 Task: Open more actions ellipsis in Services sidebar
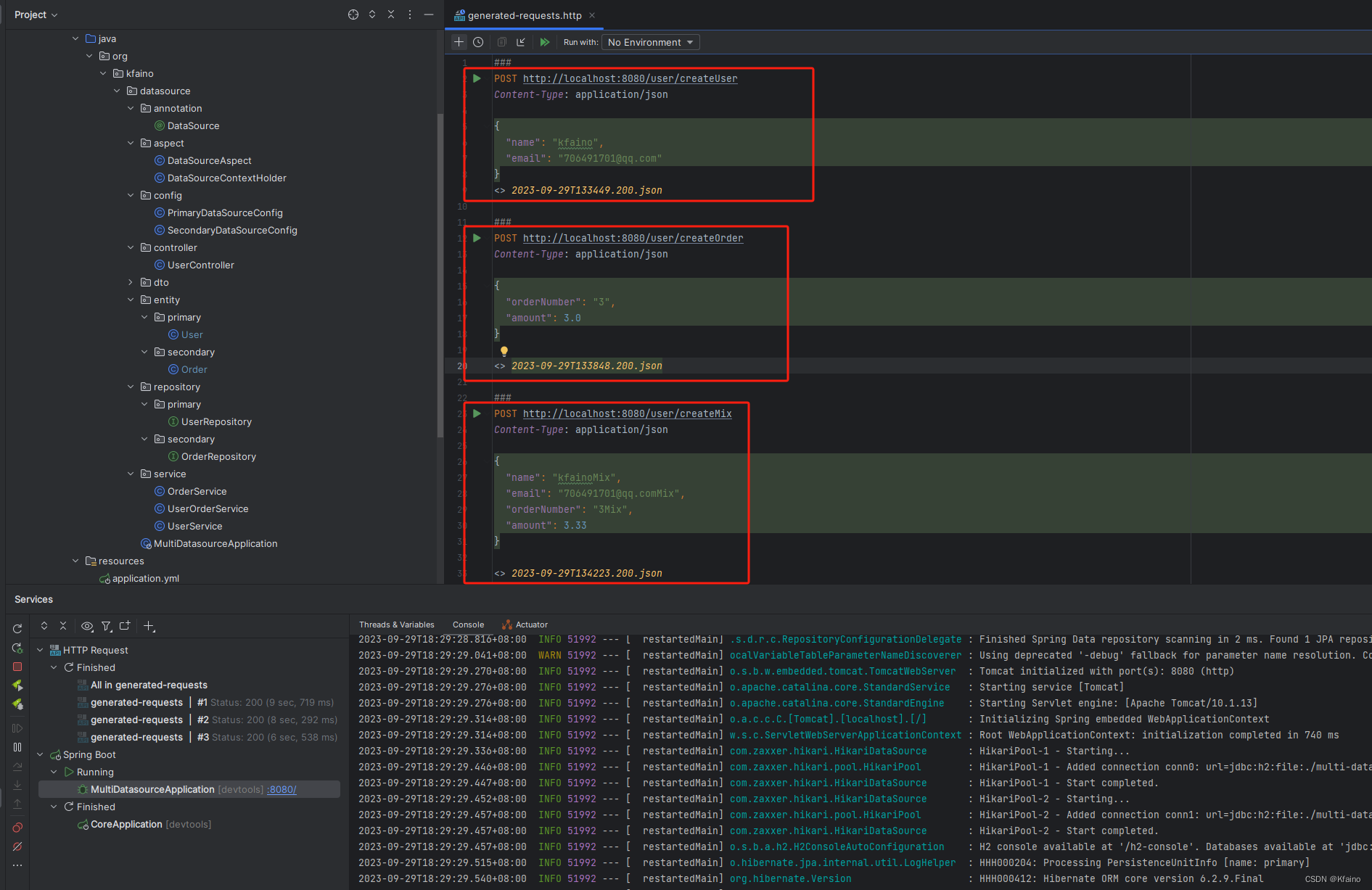click(x=17, y=865)
